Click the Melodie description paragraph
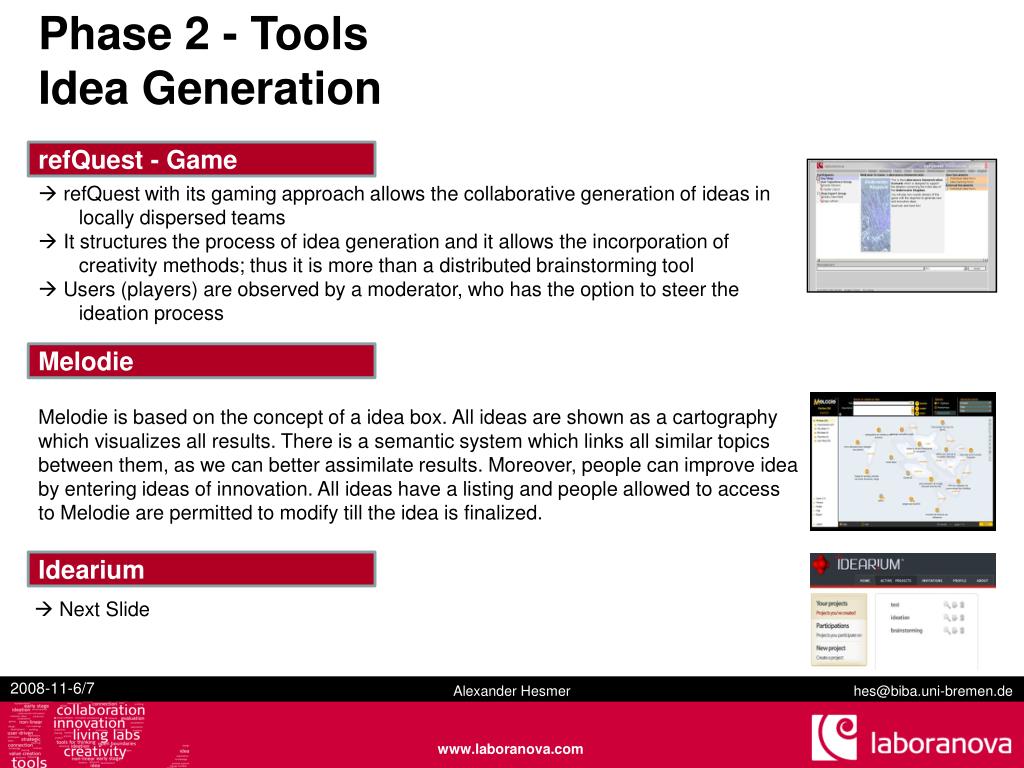 [x=418, y=465]
